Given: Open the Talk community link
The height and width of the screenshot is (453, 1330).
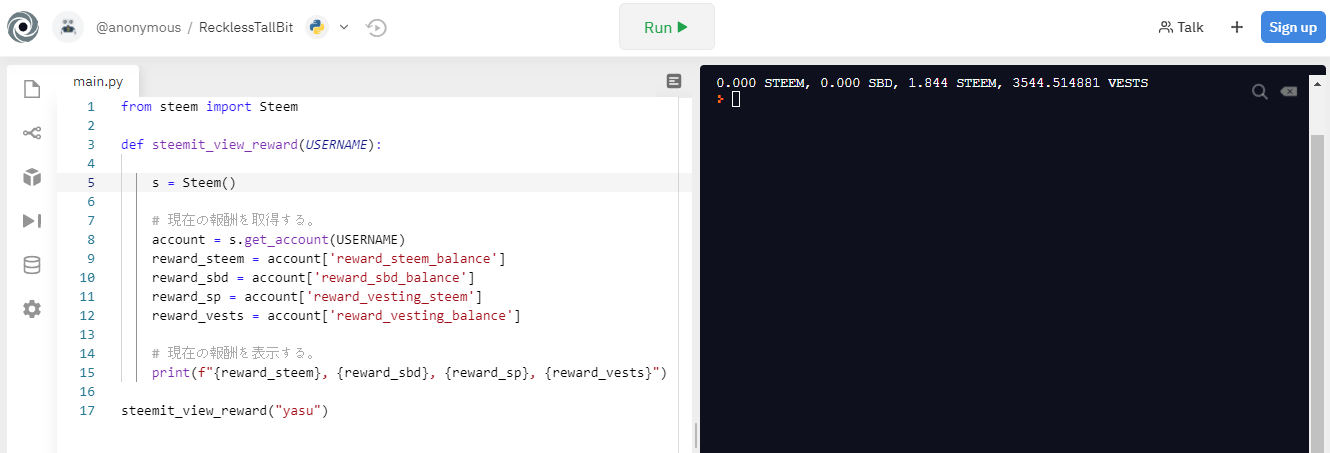Looking at the screenshot, I should [x=1181, y=27].
